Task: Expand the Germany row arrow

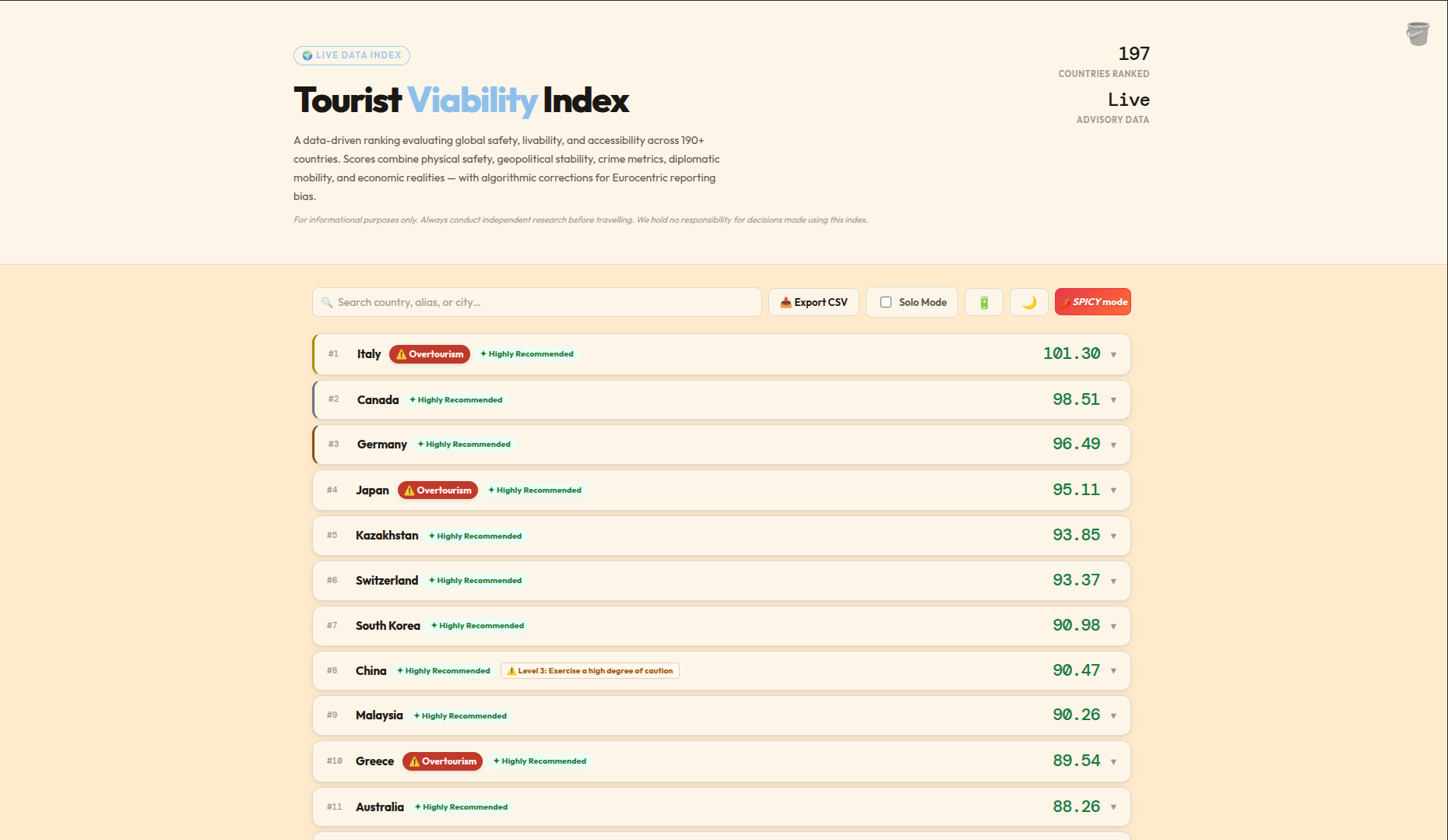Action: (1113, 445)
